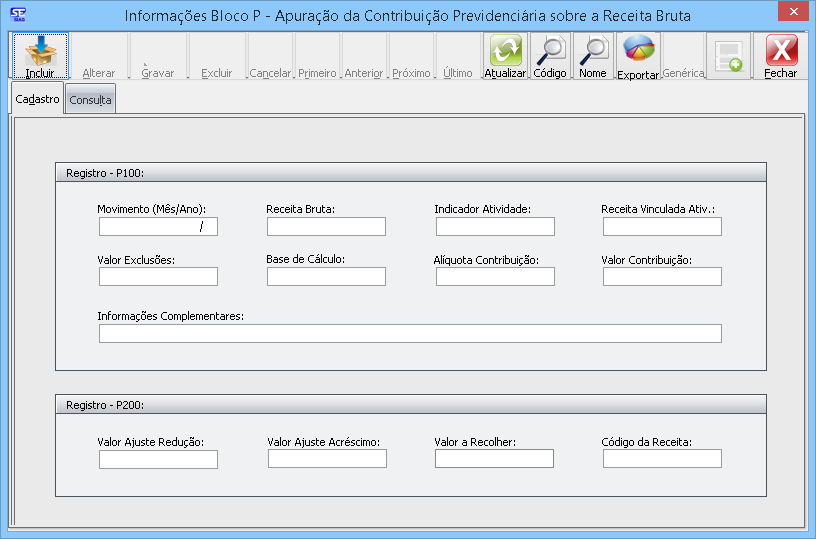Click the database add icon in toolbar
The height and width of the screenshot is (539, 816).
[730, 56]
